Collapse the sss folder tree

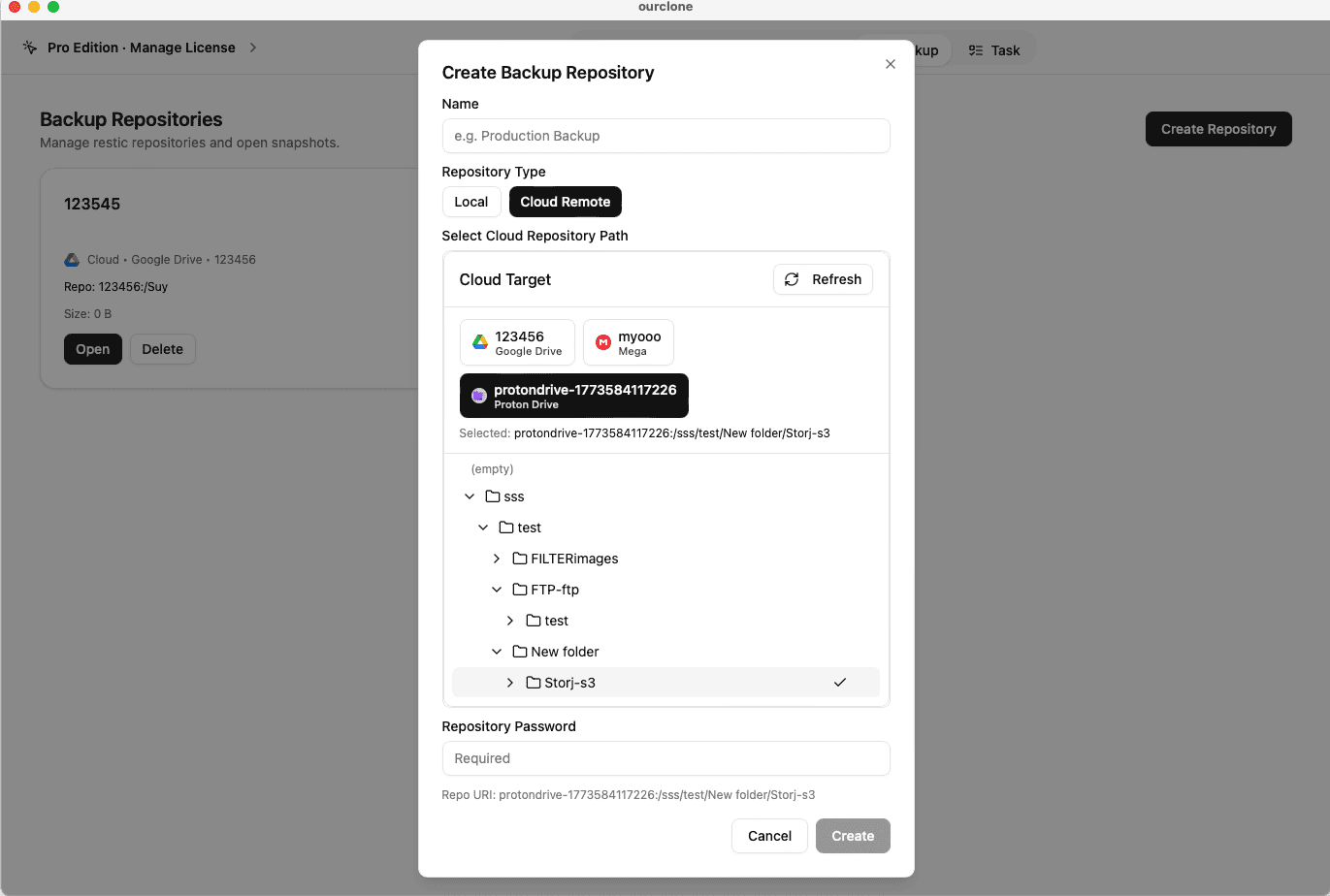click(470, 496)
